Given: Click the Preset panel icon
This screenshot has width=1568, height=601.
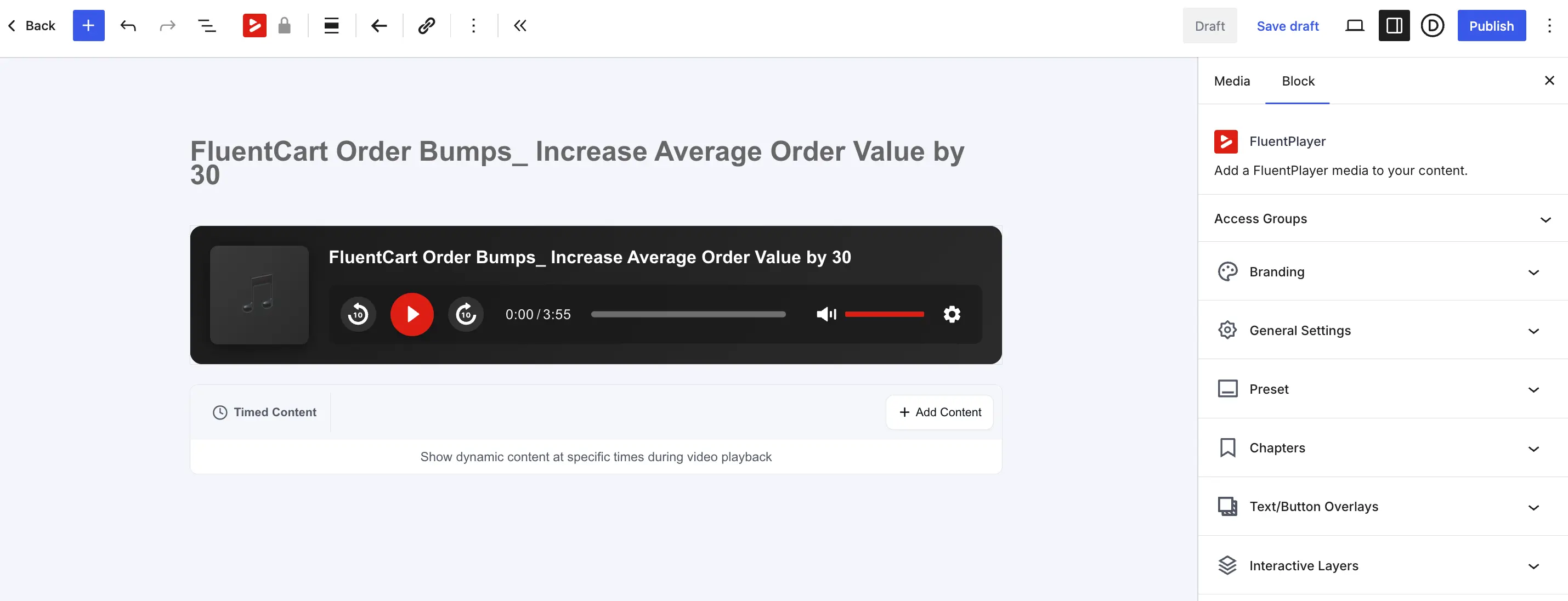Looking at the screenshot, I should pos(1227,389).
